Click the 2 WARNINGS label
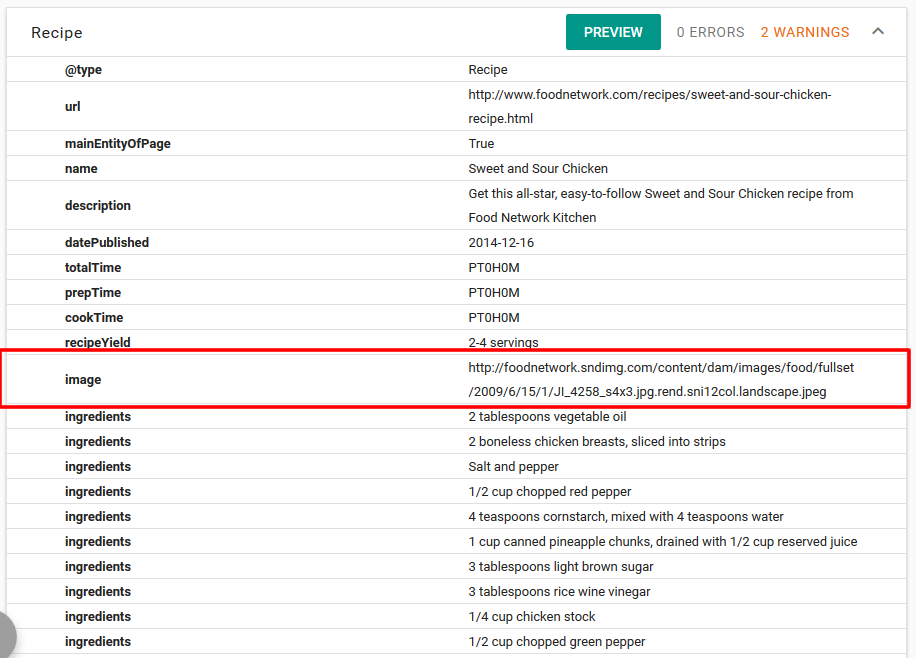 click(804, 32)
